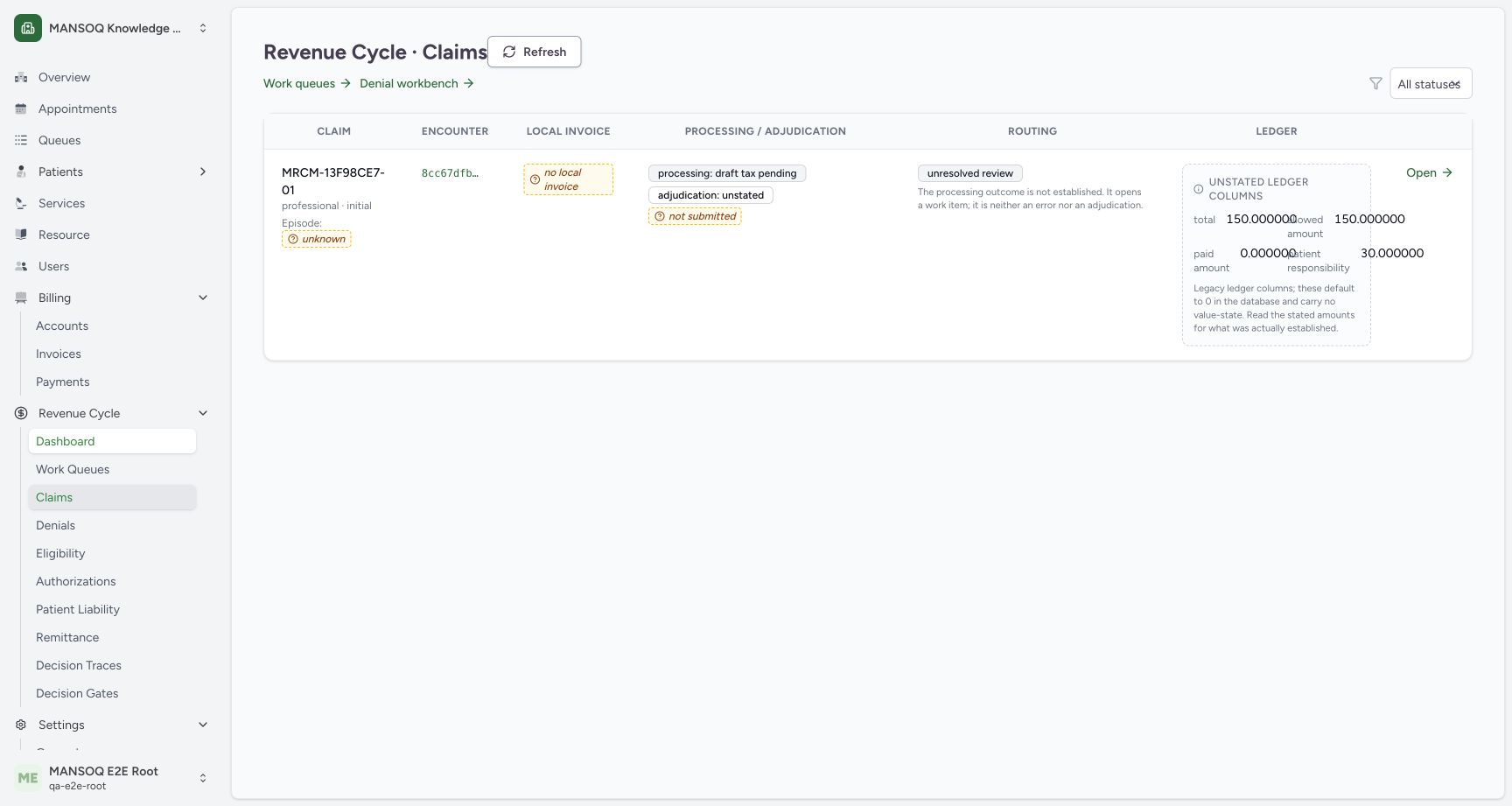Open Invoices under Billing

pyautogui.click(x=112, y=354)
